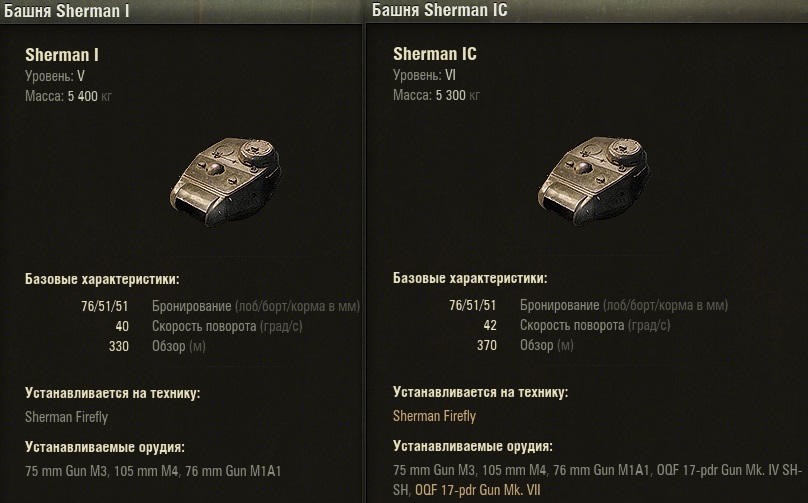Select the view range value 370
The image size is (808, 503).
coord(486,345)
